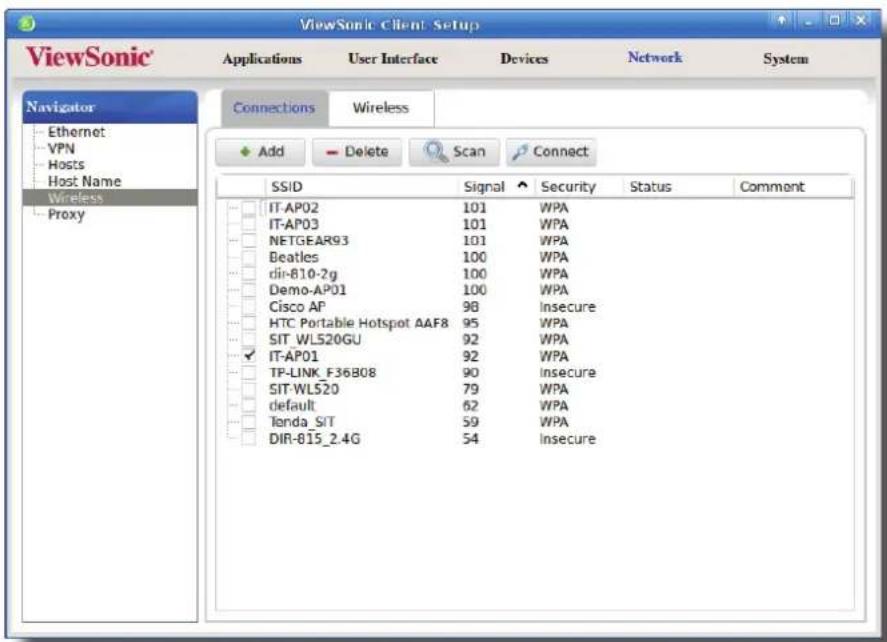Select the Cisco AP network name
Viewport: 887px width, 642px height.
[297, 307]
